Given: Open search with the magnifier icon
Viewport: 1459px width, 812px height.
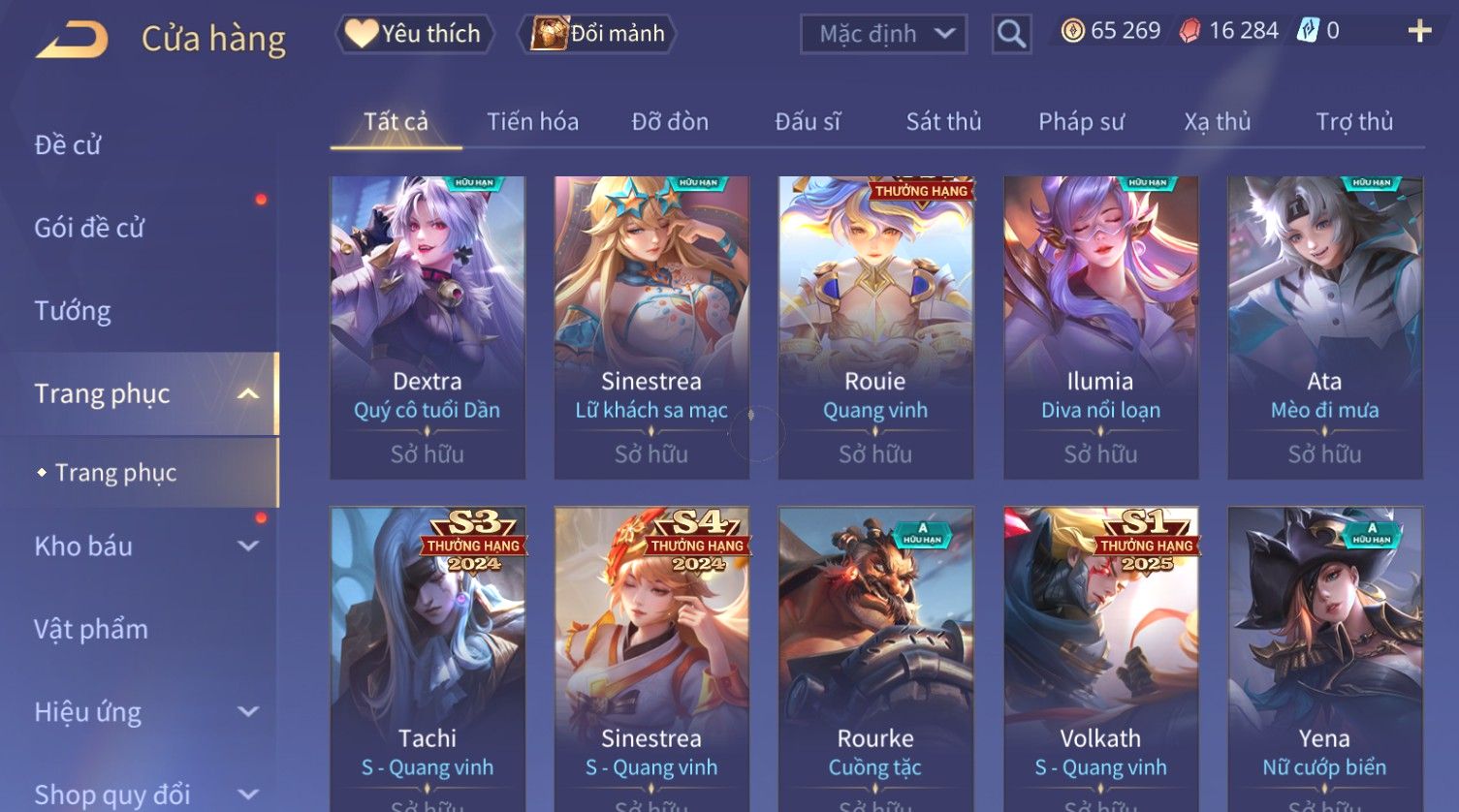Looking at the screenshot, I should (1011, 35).
